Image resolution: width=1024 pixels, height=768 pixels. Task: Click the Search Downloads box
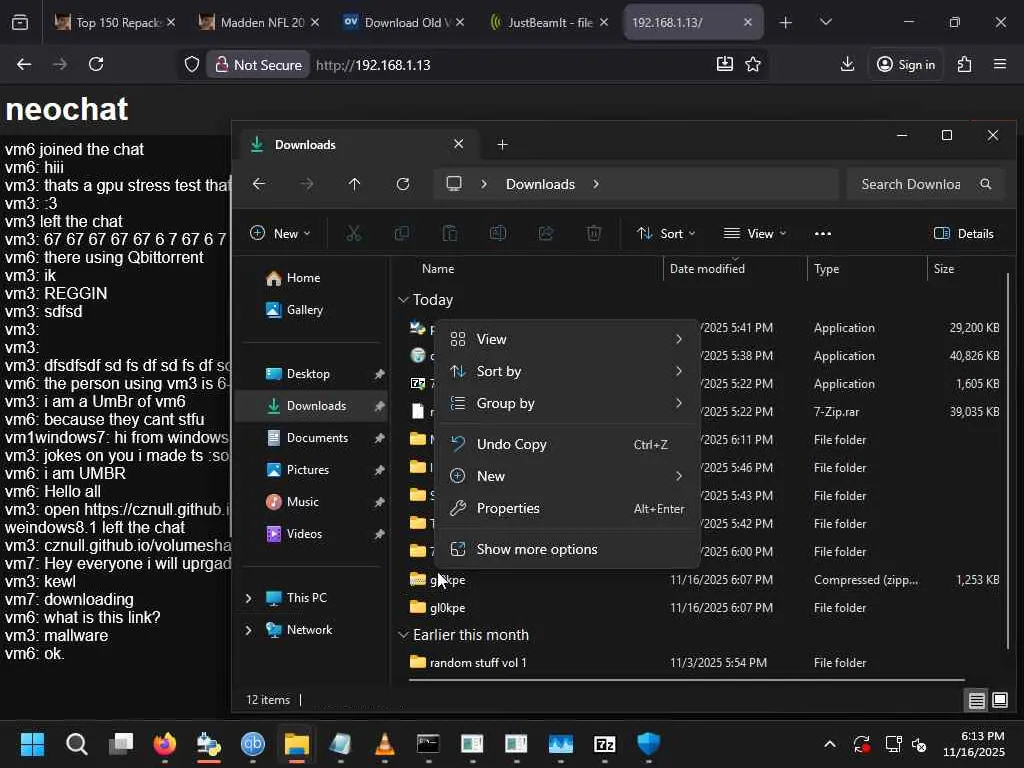(910, 184)
